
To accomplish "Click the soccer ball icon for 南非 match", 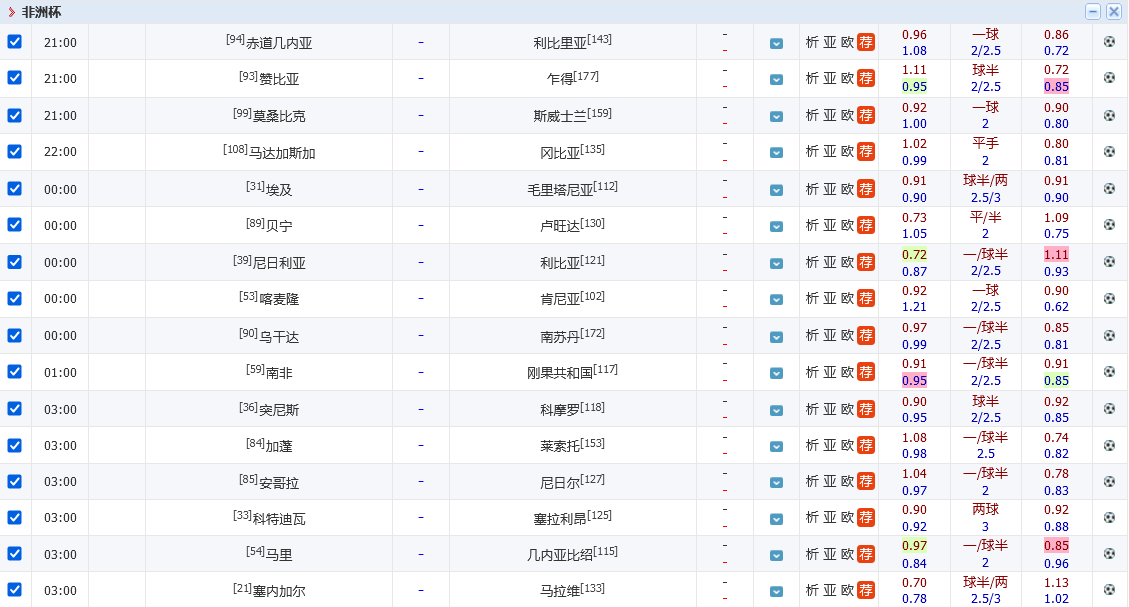I will coord(1109,372).
